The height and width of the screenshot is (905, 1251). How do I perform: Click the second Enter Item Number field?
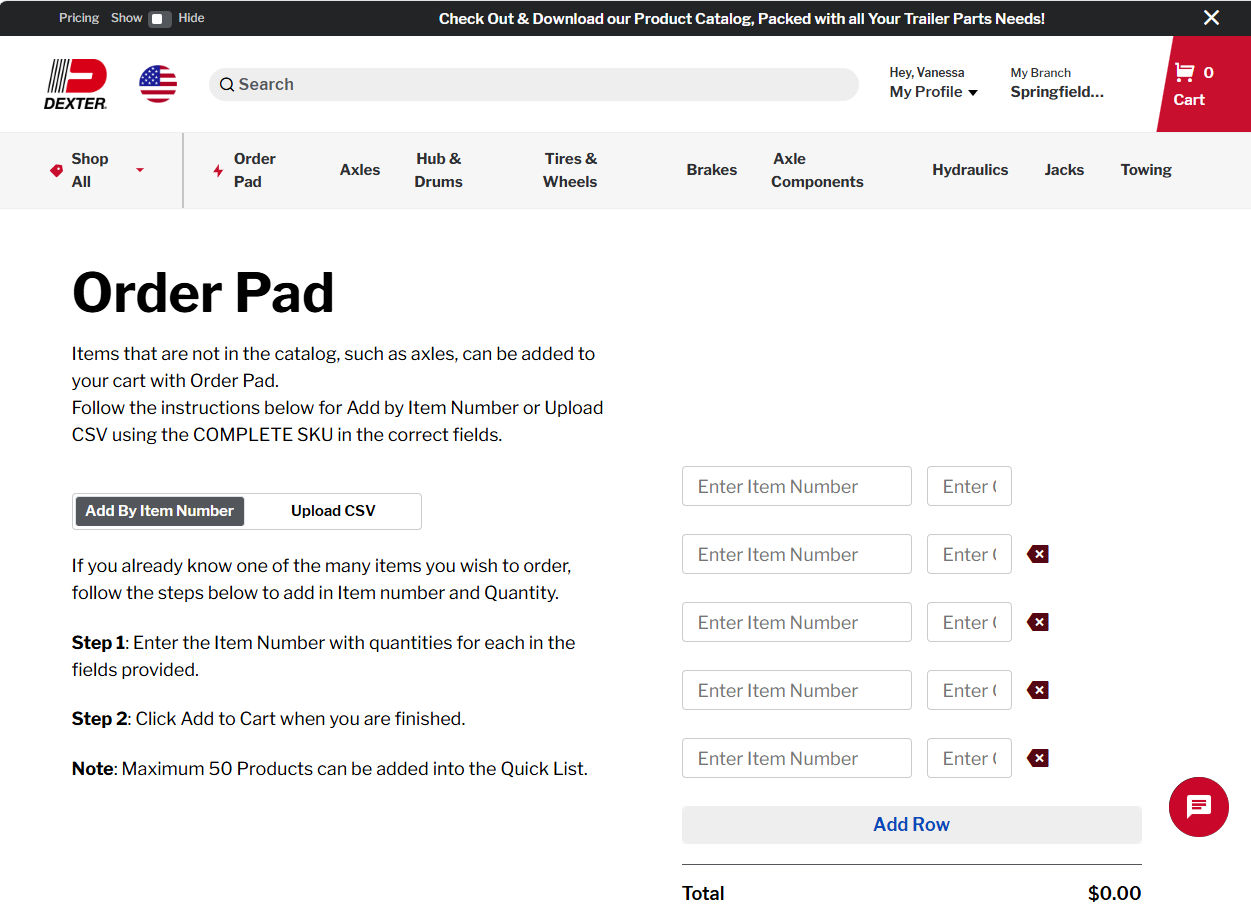797,554
